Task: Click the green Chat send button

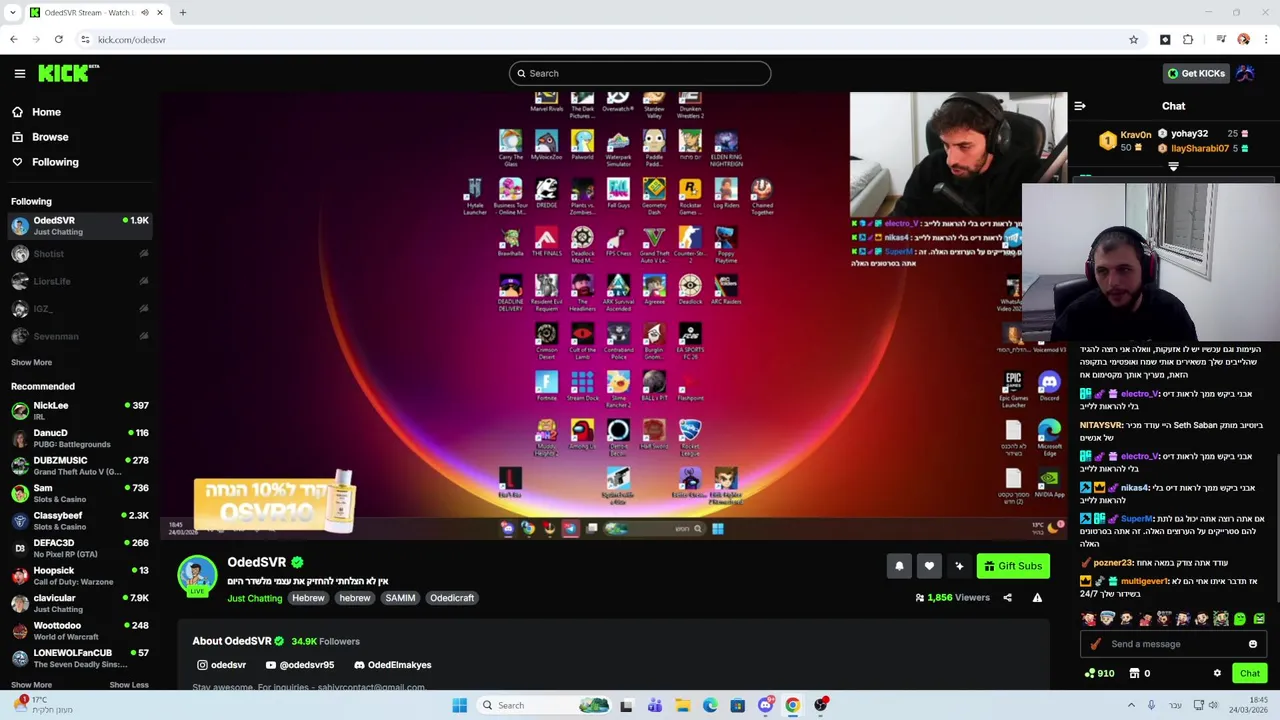Action: pos(1250,674)
